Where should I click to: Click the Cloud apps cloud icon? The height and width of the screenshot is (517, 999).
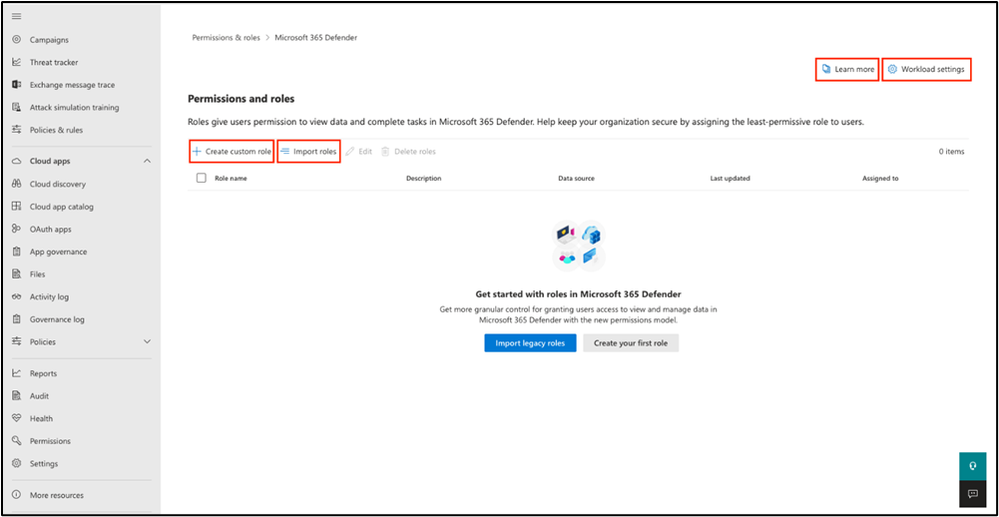17,161
